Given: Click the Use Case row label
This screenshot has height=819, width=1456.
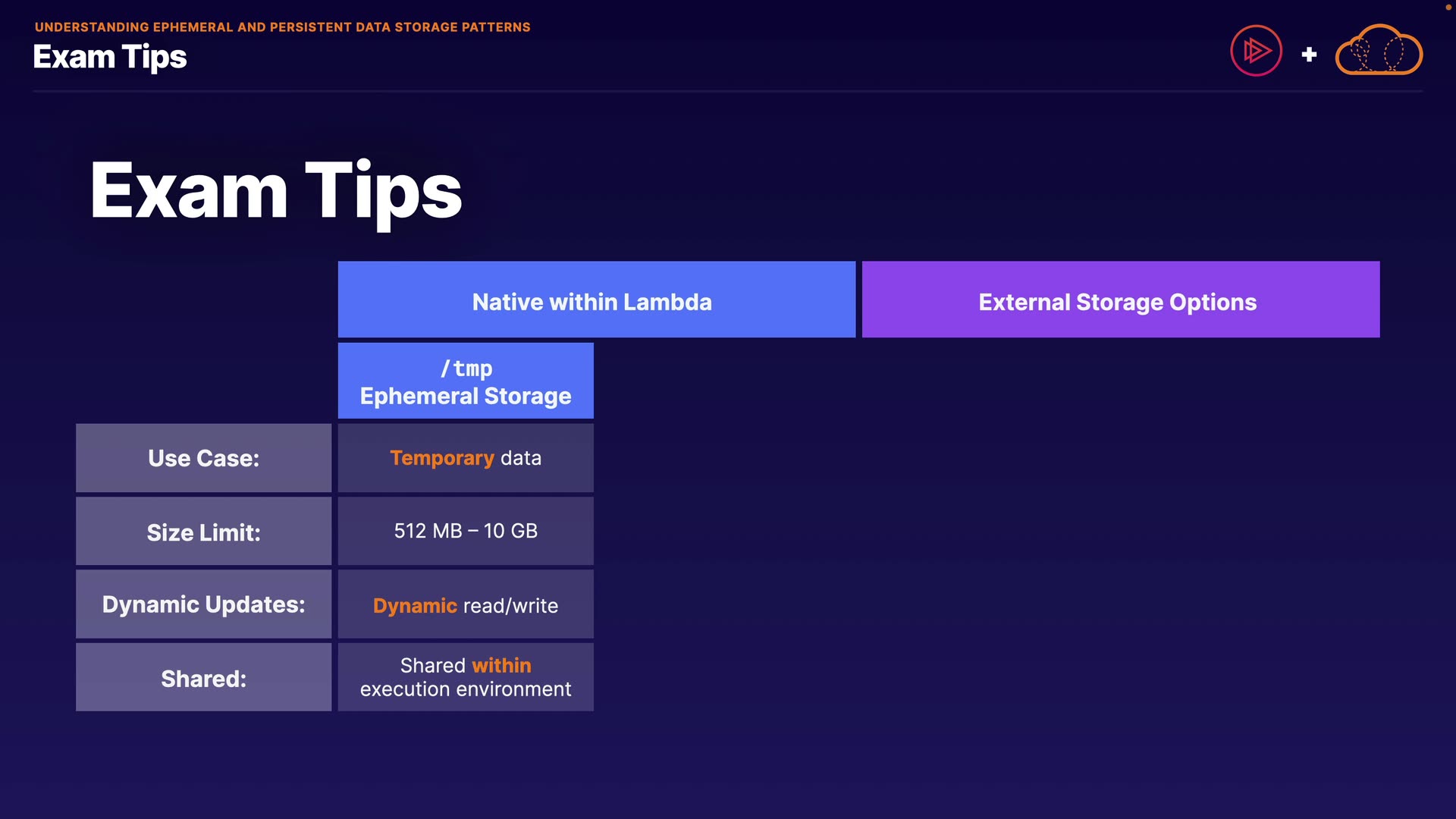Looking at the screenshot, I should [x=203, y=458].
